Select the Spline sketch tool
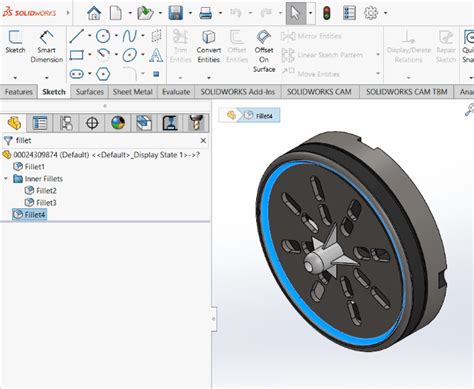This screenshot has width=474, height=389. [129, 36]
